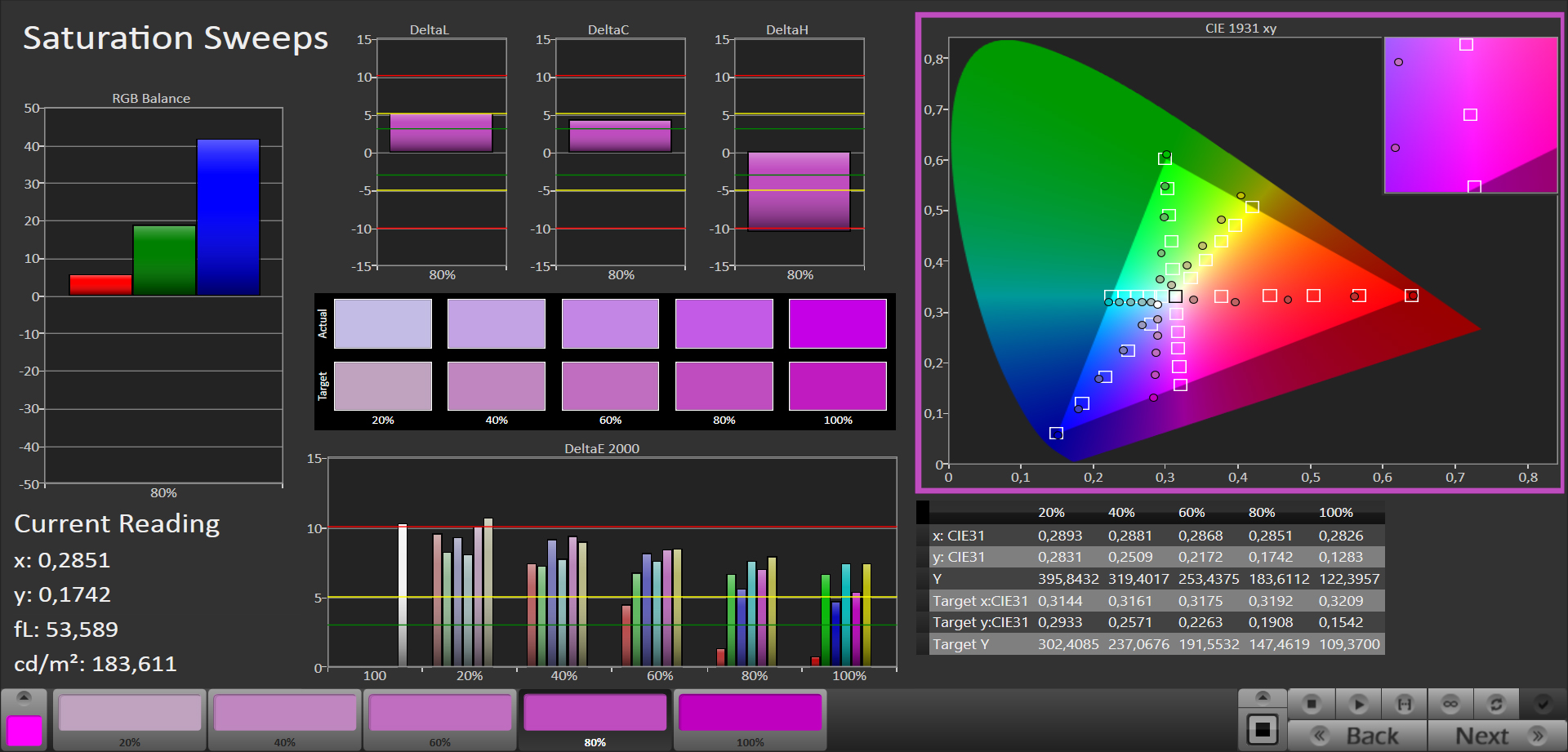Click the CIE 1931 xy chart
1568x752 pixels.
click(1240, 253)
